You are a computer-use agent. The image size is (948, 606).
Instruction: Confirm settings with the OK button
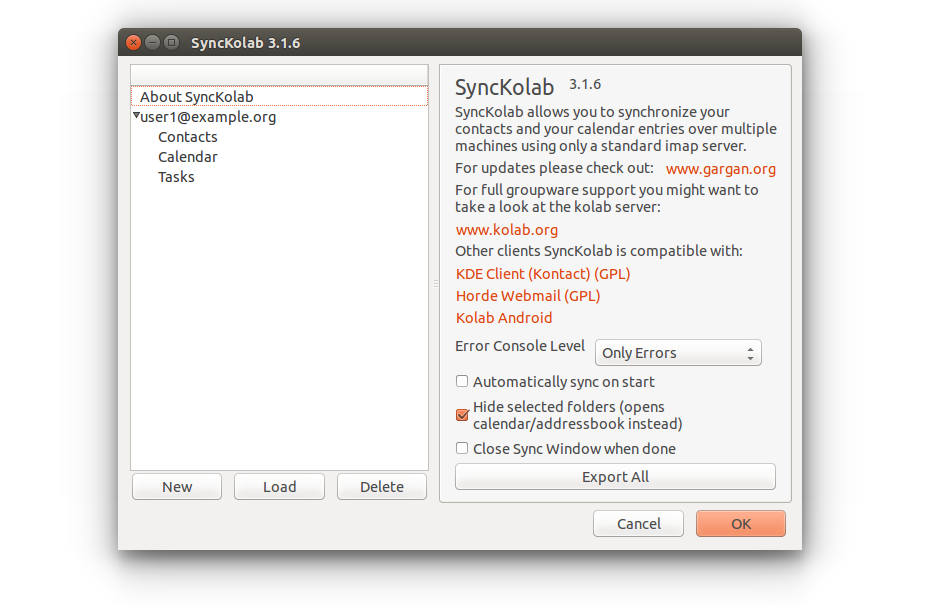[740, 524]
